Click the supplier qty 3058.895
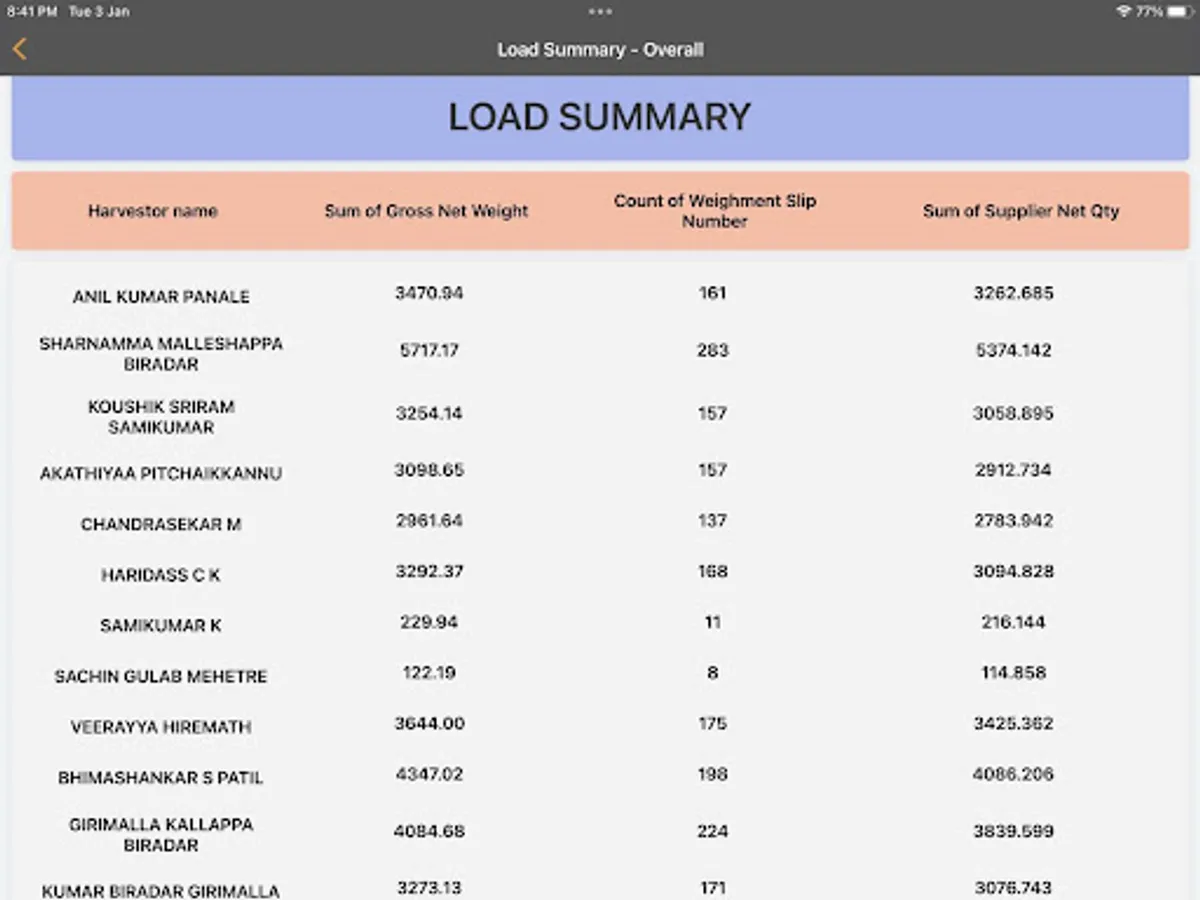Screen dimensions: 1200x900 pos(1013,413)
